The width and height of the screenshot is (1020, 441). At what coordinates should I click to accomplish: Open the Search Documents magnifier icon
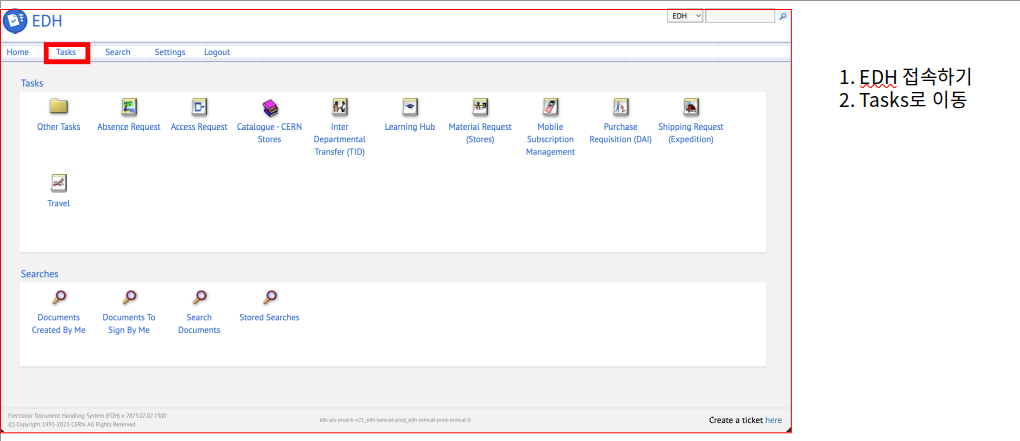[200, 297]
